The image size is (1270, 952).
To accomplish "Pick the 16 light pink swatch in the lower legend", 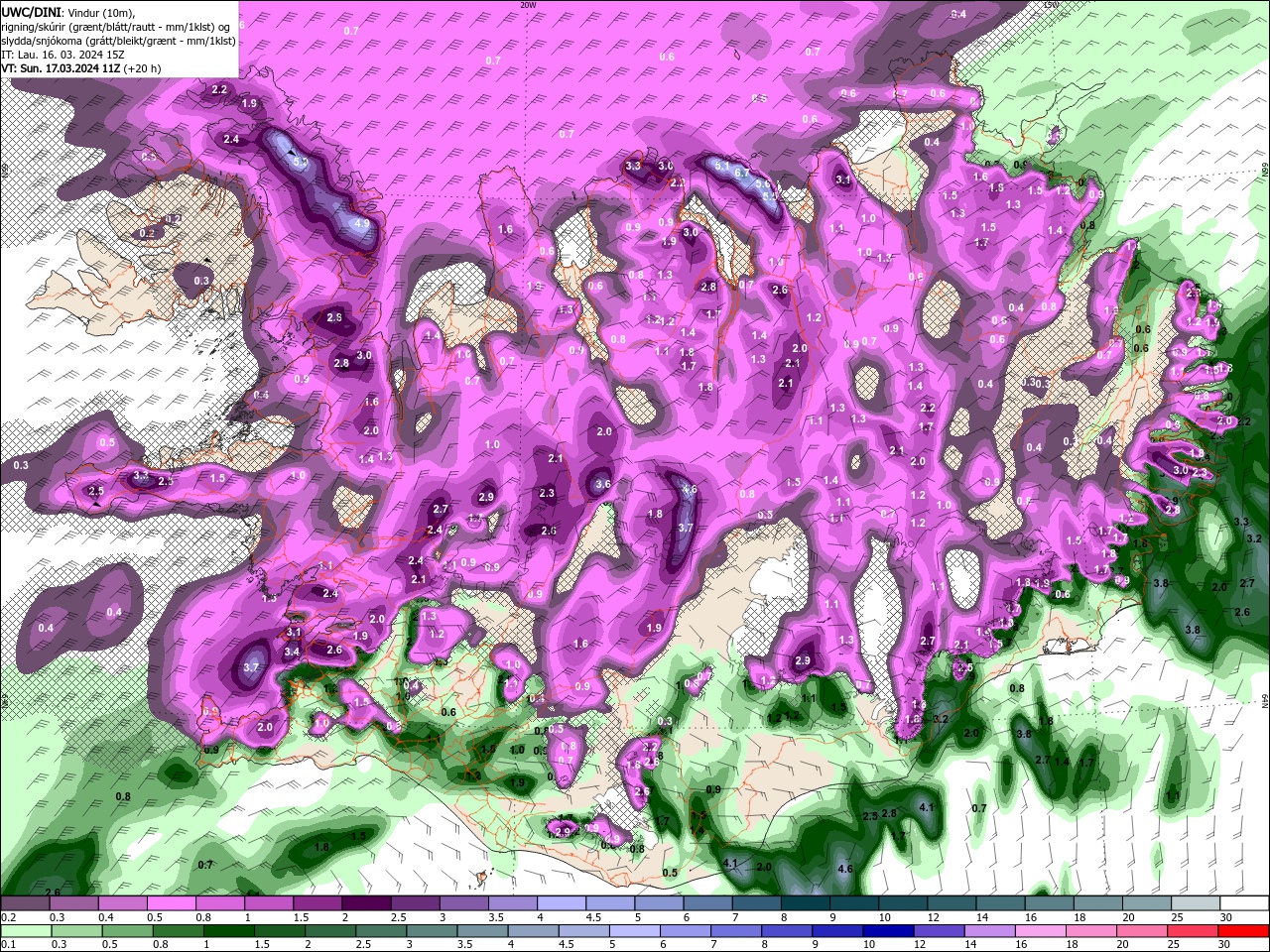I will [1042, 931].
